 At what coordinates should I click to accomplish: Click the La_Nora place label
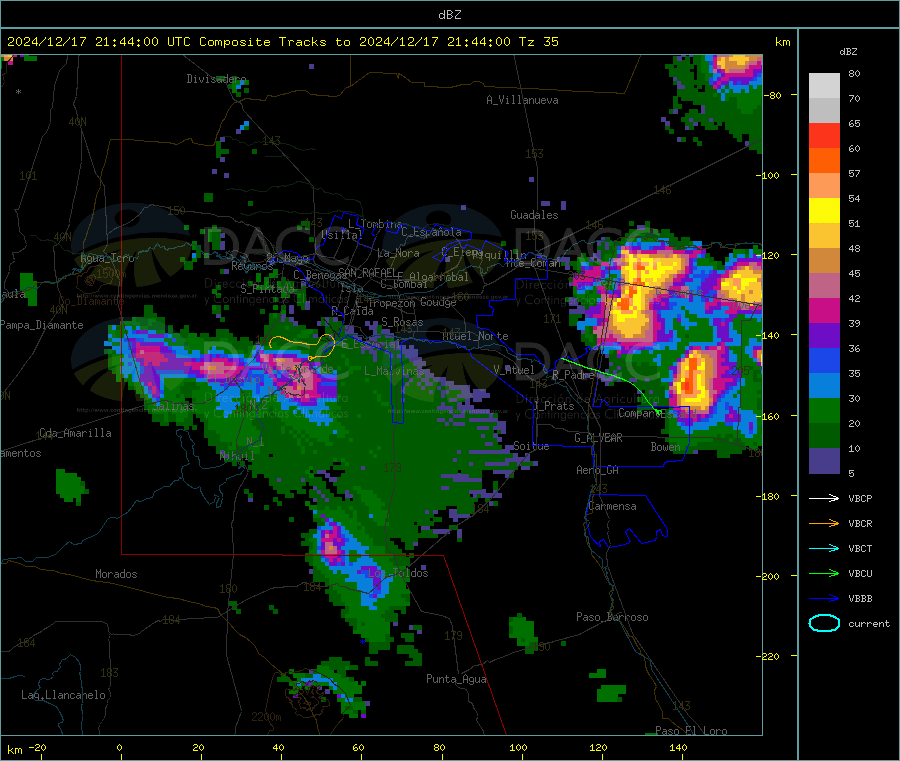click(398, 253)
